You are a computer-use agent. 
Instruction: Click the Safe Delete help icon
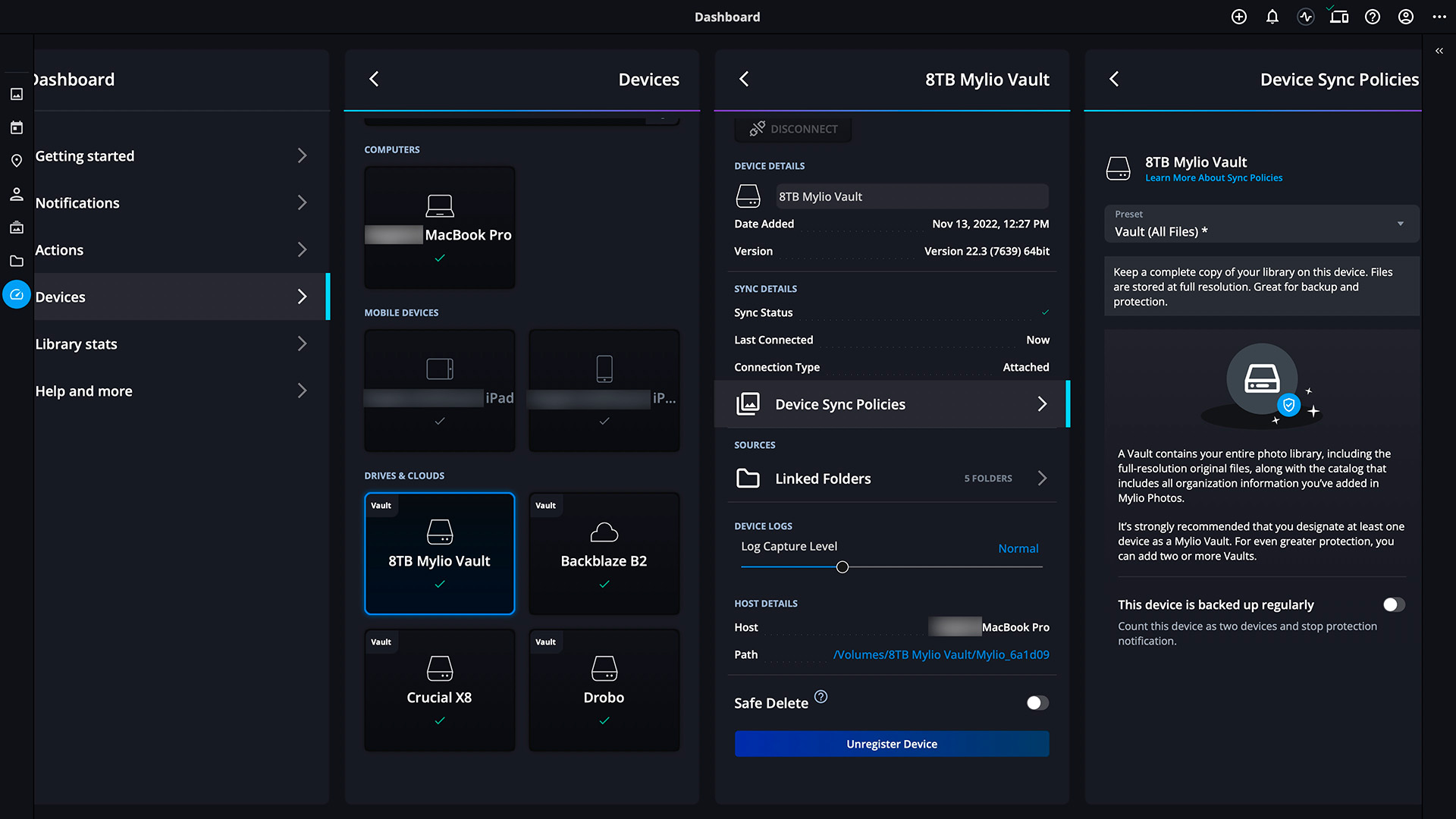click(x=821, y=696)
